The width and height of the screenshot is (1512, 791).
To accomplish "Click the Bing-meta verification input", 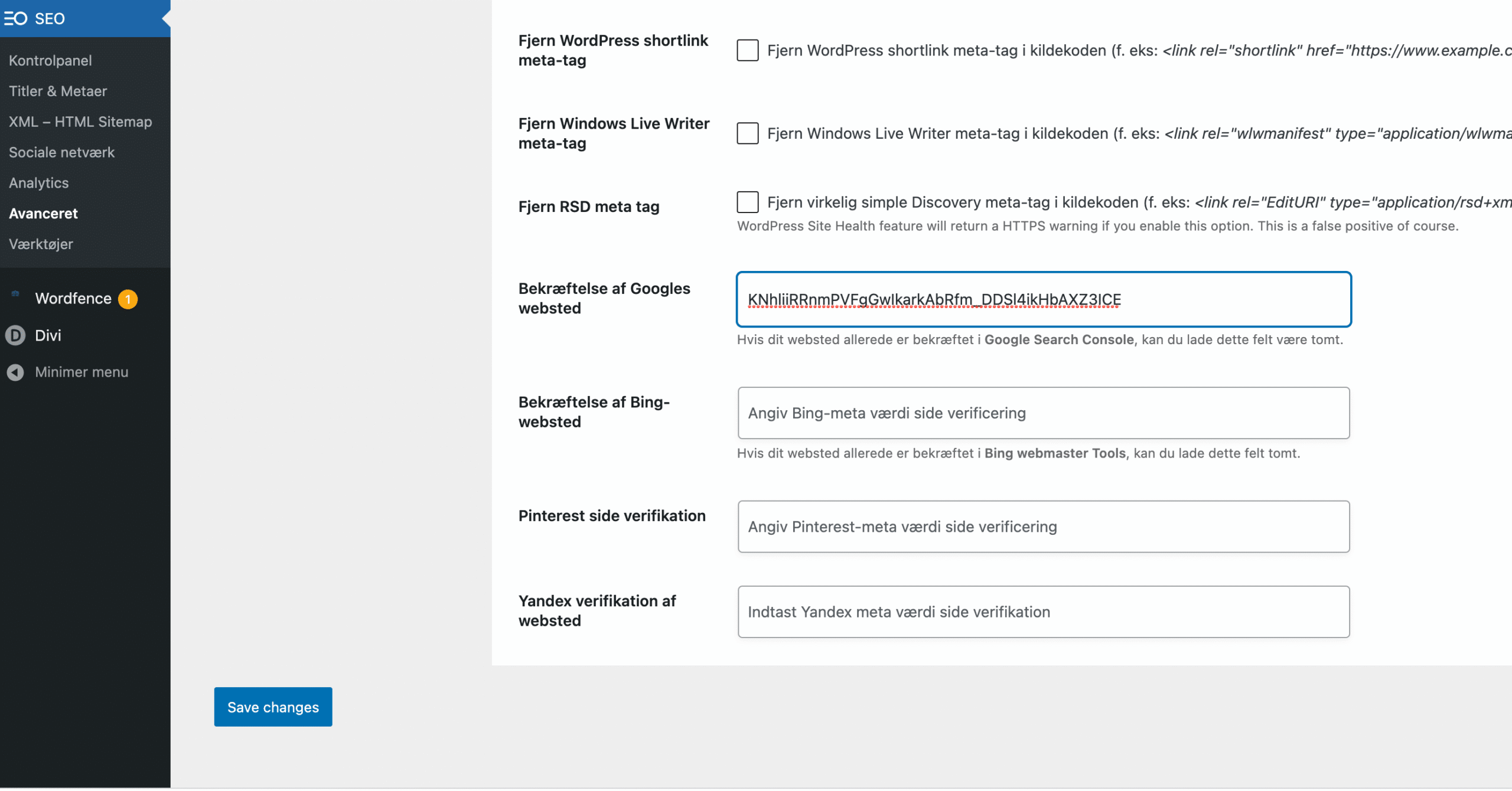I will click(1043, 413).
